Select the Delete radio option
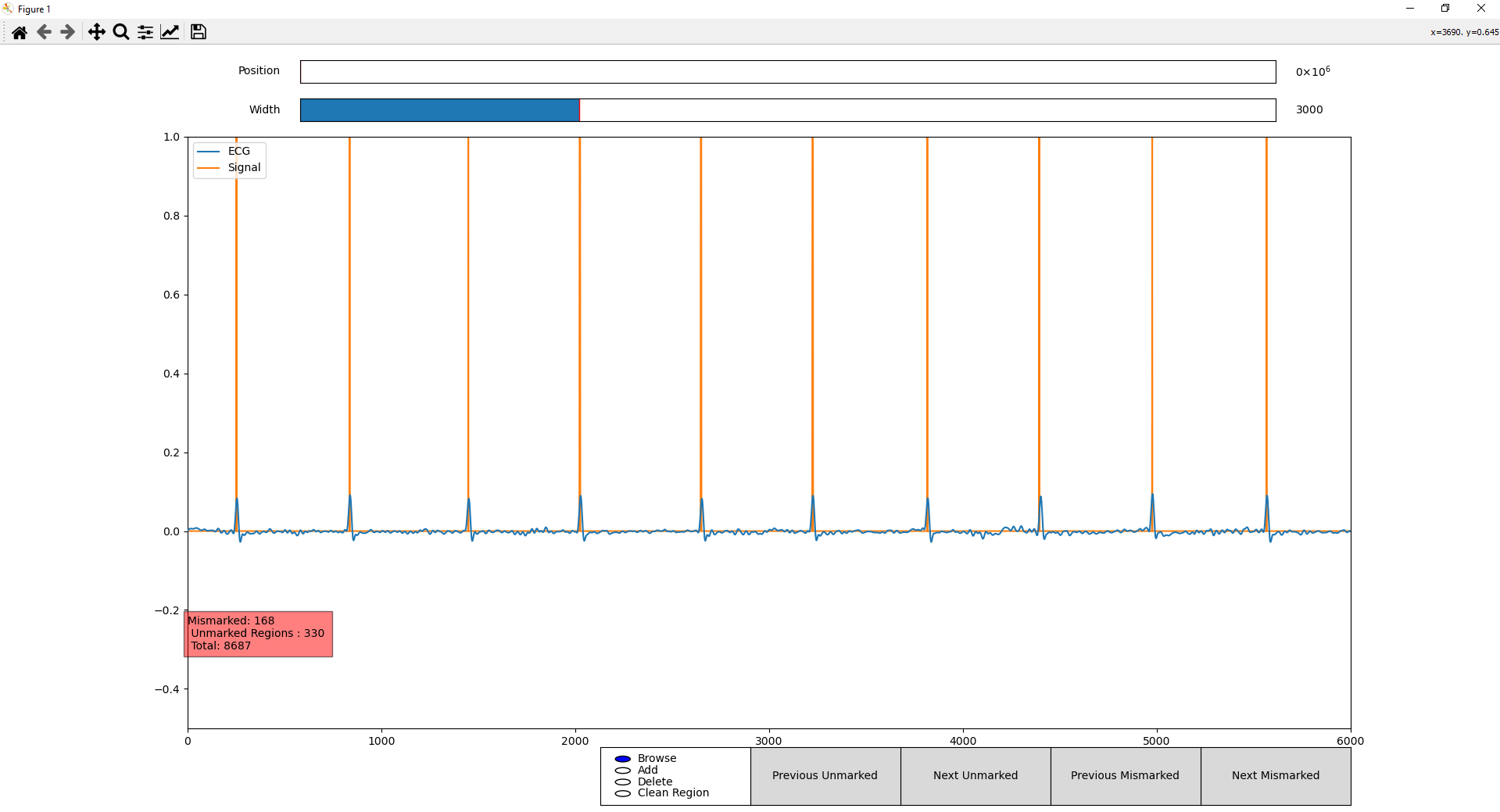Viewport: 1500px width, 812px height. coord(623,782)
